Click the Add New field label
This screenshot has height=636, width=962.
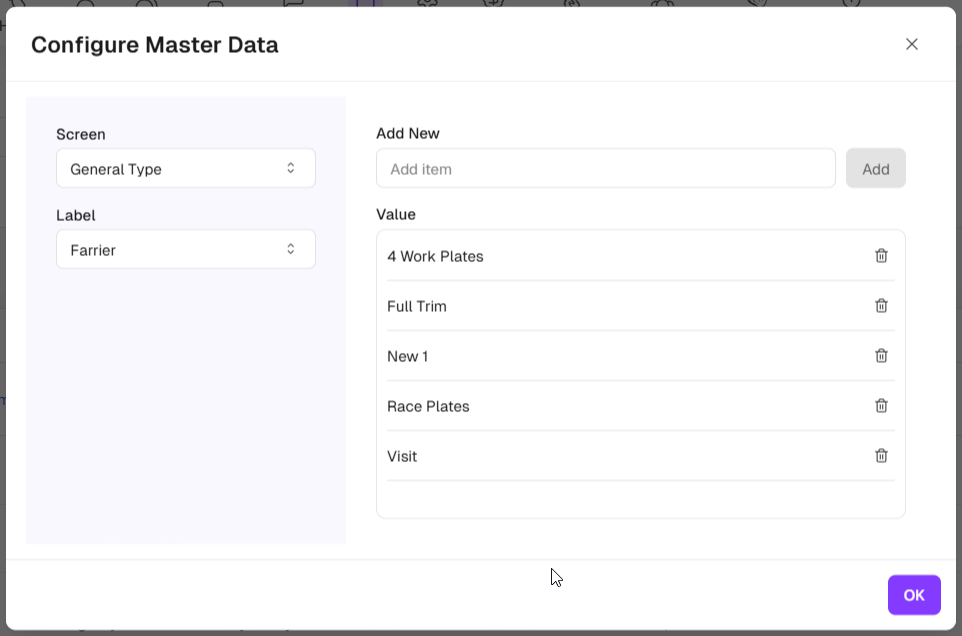(x=408, y=133)
